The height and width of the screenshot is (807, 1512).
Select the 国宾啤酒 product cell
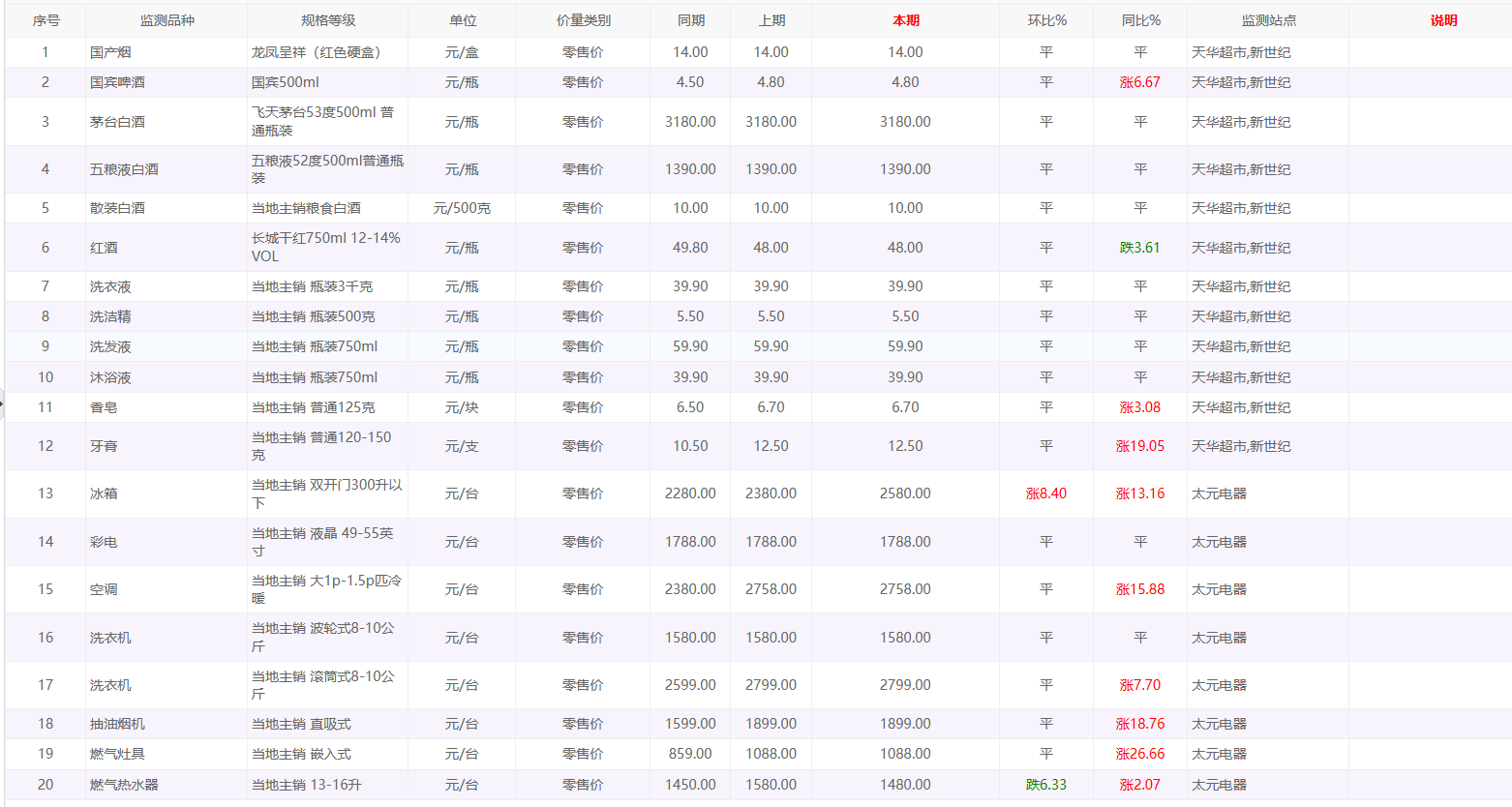click(x=166, y=82)
